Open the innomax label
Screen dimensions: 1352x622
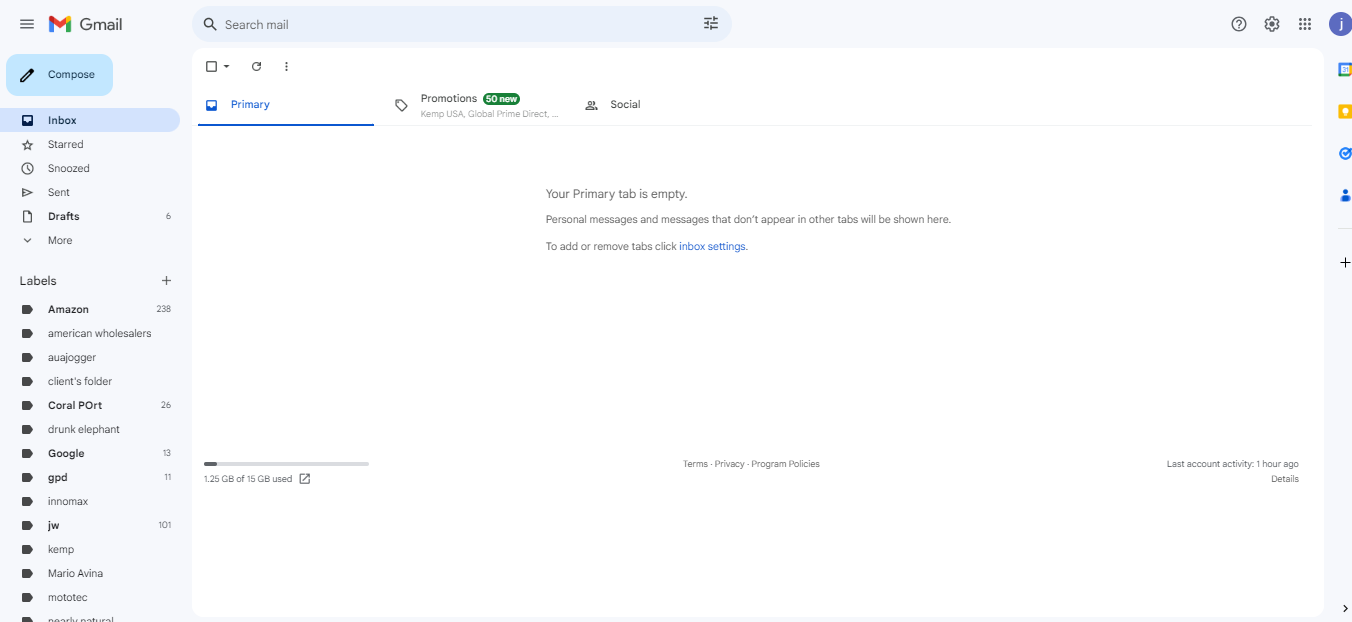coord(90,501)
